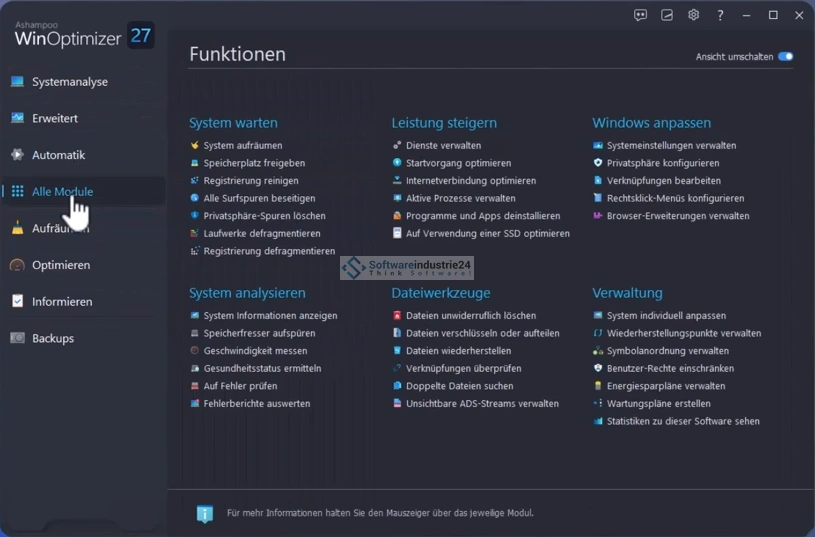Click the help question mark icon
The width and height of the screenshot is (815, 537).
[720, 15]
